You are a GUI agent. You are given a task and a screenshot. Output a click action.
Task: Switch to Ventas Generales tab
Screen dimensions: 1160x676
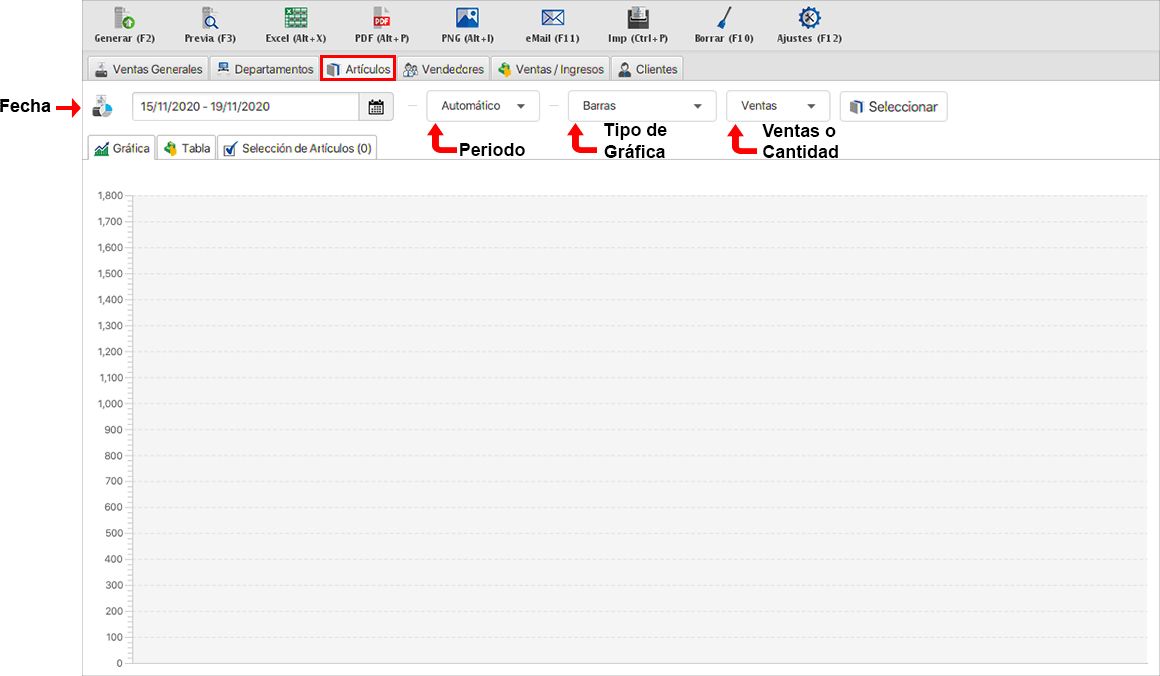point(148,69)
